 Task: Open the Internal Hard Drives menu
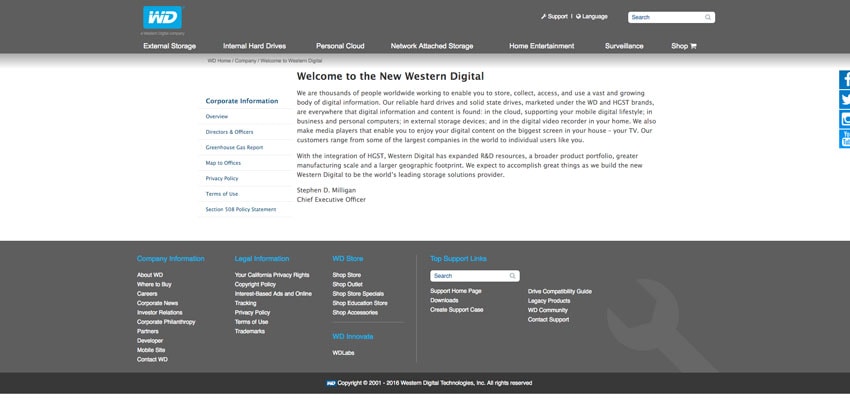pyautogui.click(x=254, y=46)
